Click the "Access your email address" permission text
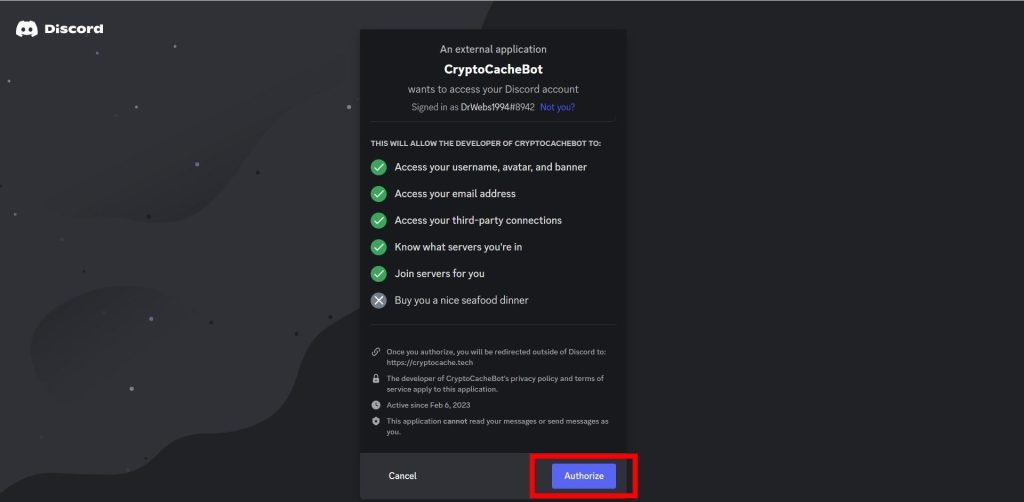 [455, 194]
